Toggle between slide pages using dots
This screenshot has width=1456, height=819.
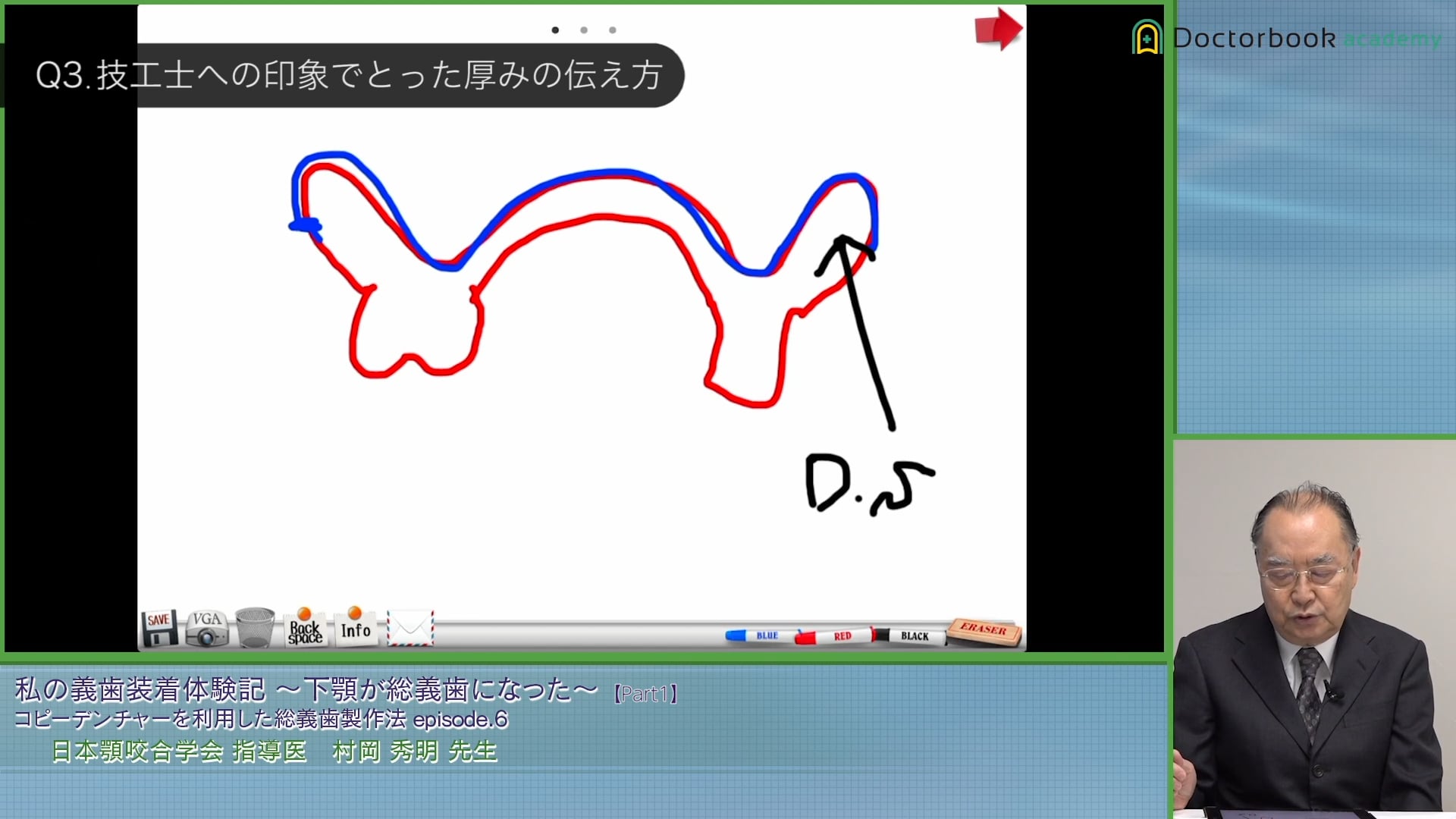[x=584, y=31]
